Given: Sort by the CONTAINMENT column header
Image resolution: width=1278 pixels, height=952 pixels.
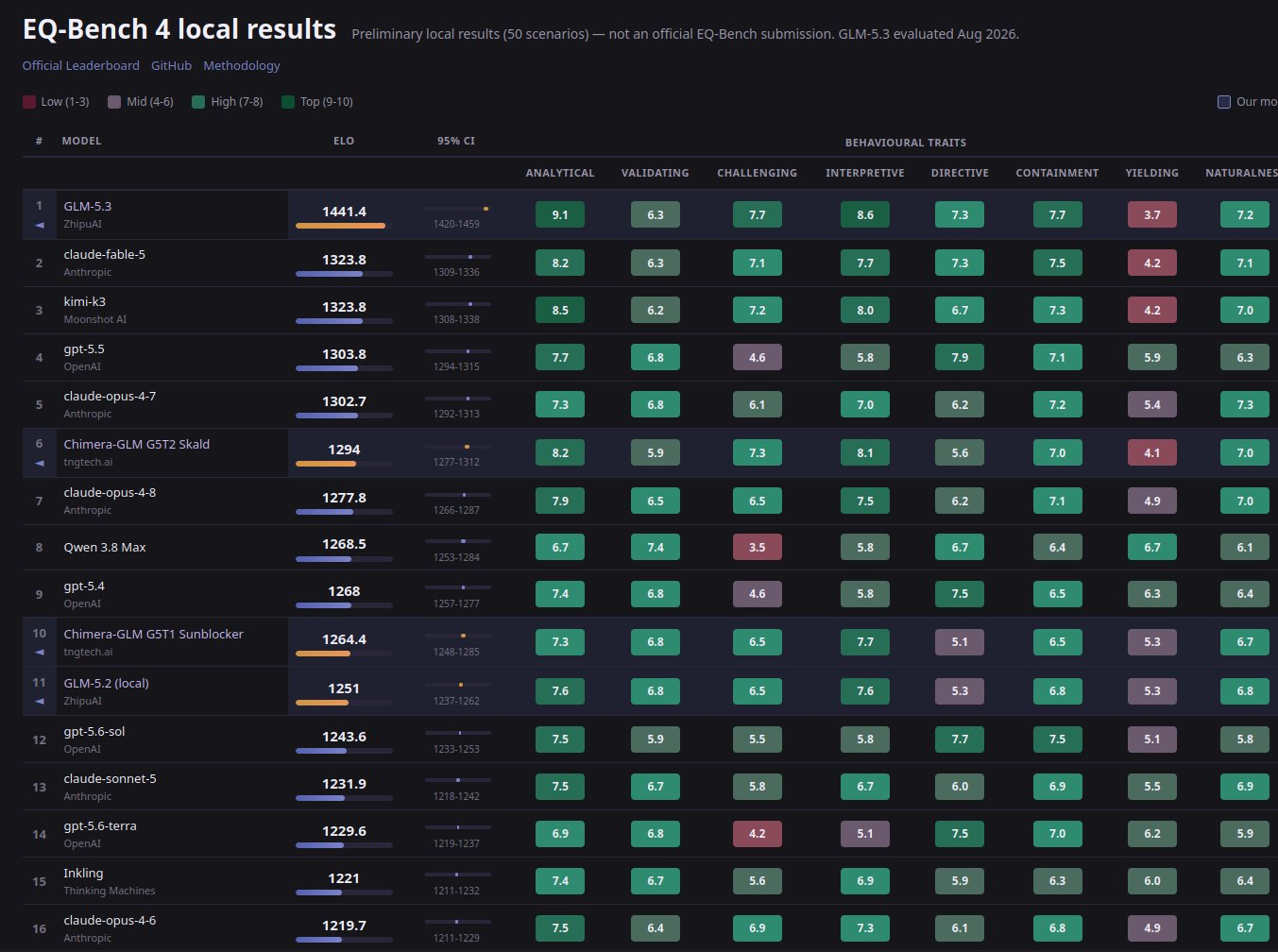Looking at the screenshot, I should [x=1057, y=173].
